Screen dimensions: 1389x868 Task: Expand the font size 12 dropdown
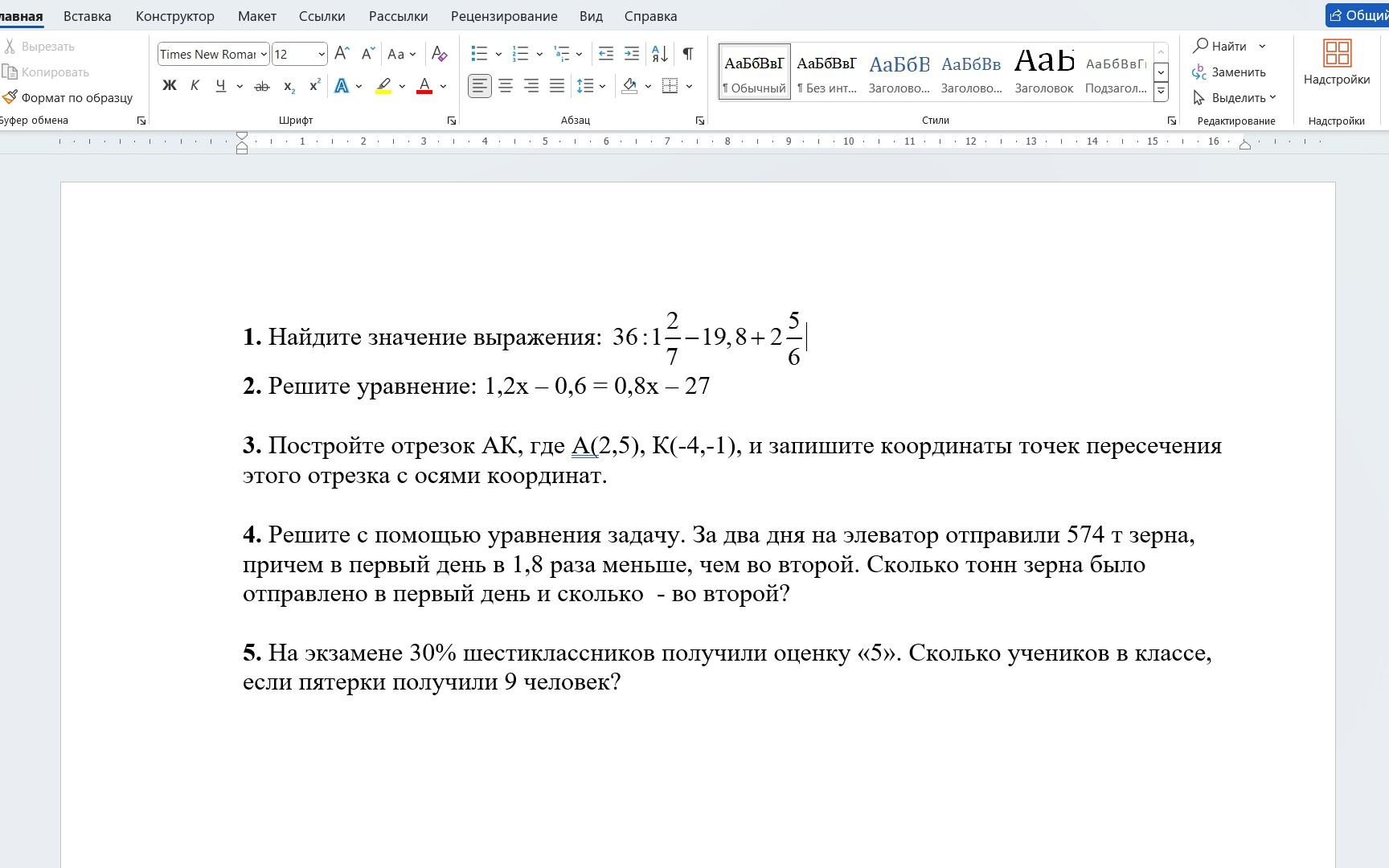pos(322,54)
